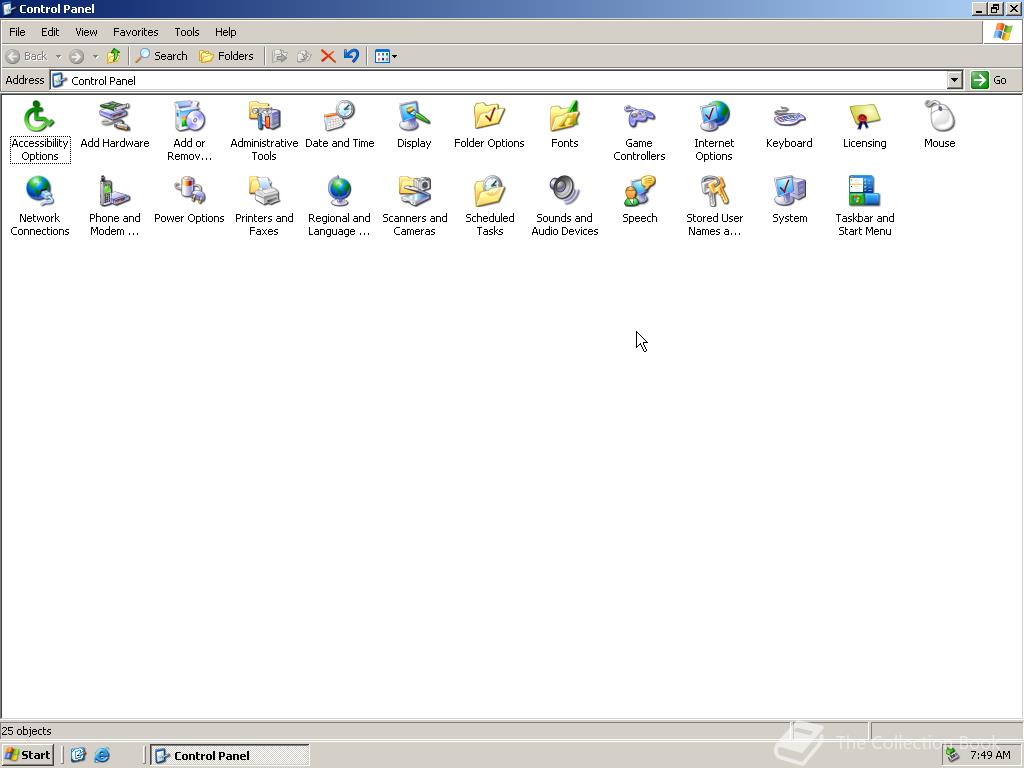Click Control Panel taskbar button

point(230,756)
